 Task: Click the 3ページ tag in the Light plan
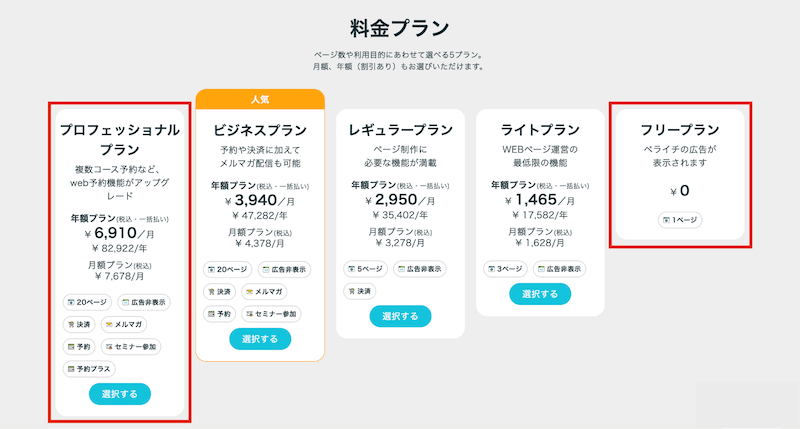tap(505, 269)
